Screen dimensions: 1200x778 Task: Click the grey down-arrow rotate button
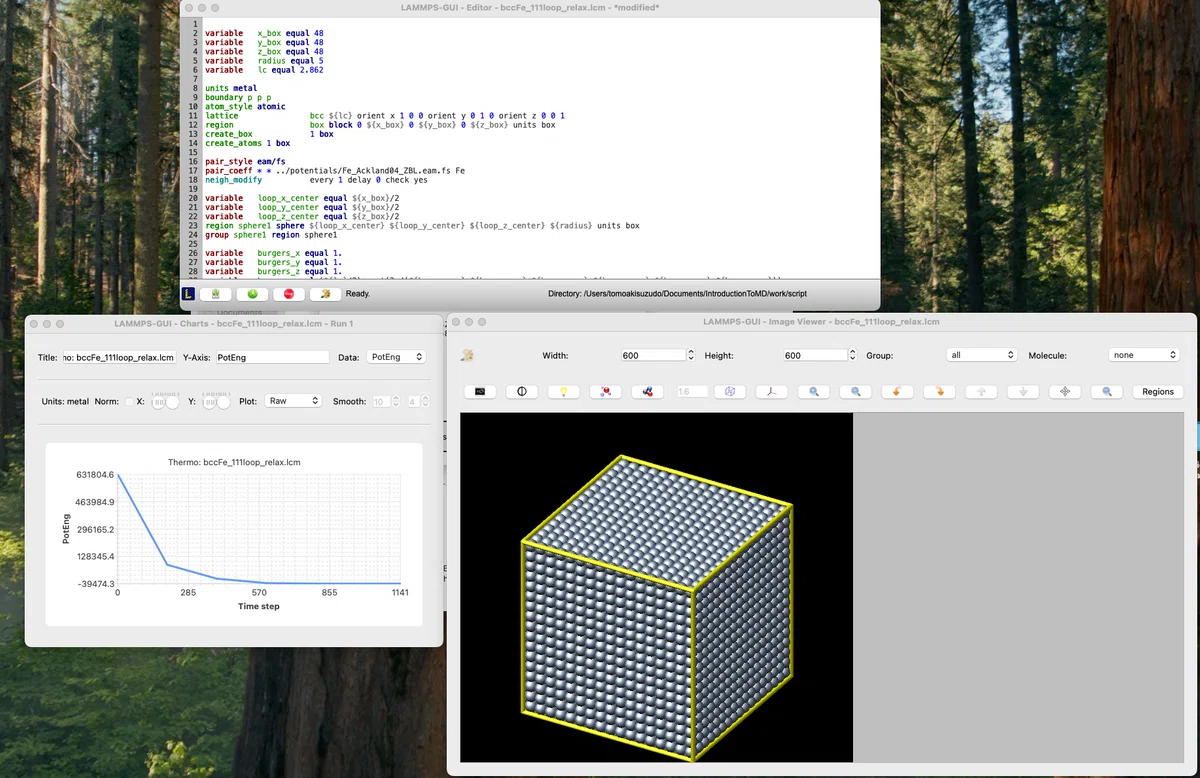coord(1023,392)
